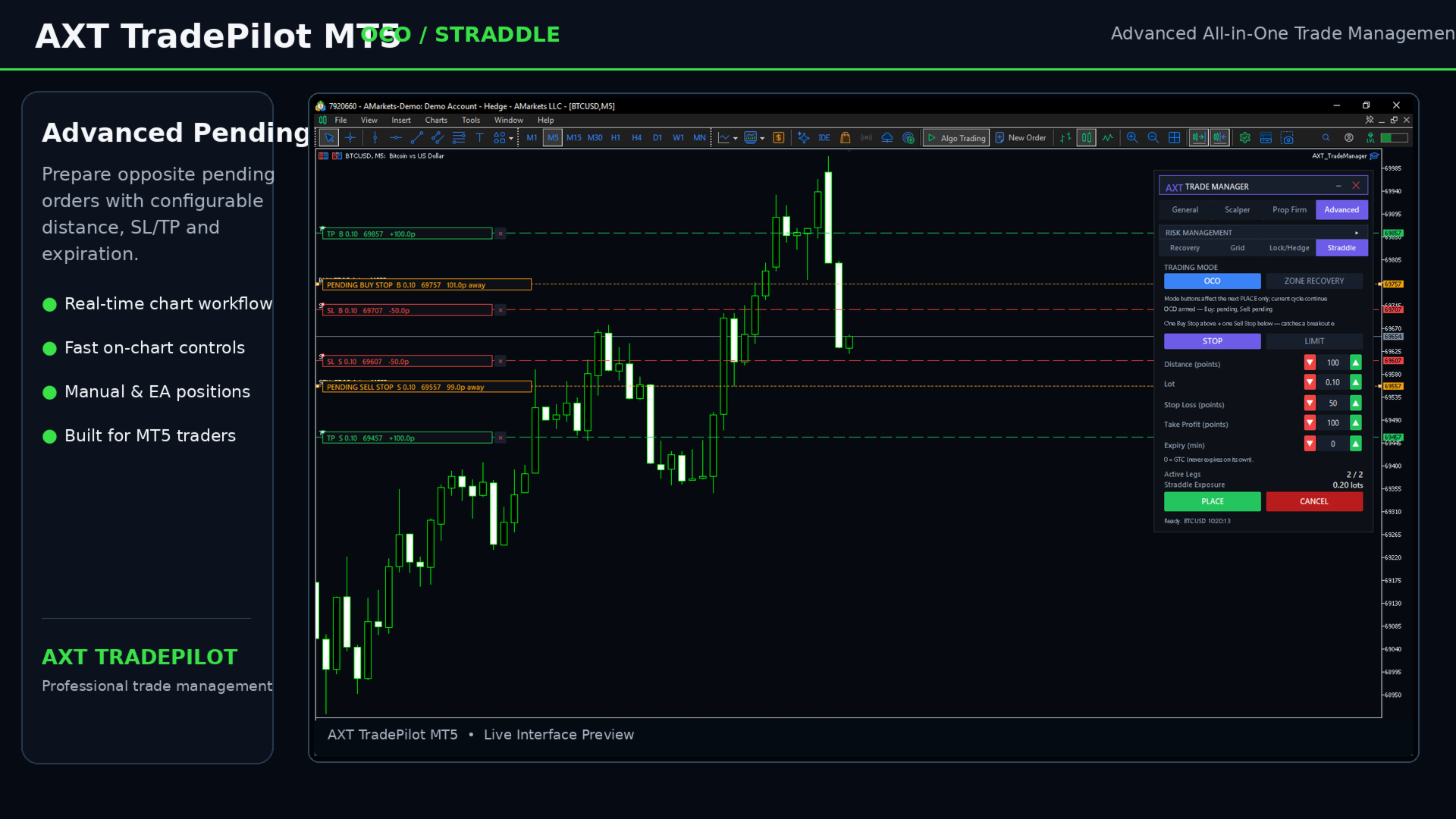Increase Stop Loss (points) value

1356,403
